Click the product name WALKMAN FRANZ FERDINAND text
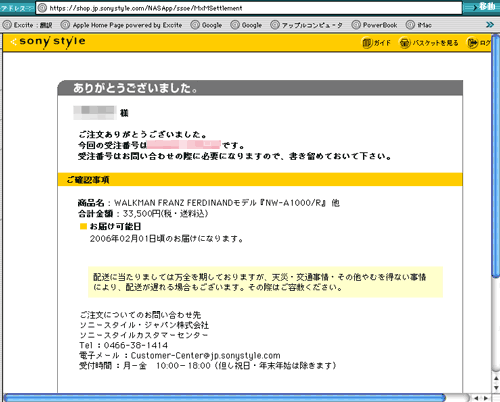The width and height of the screenshot is (500, 402). point(227,203)
